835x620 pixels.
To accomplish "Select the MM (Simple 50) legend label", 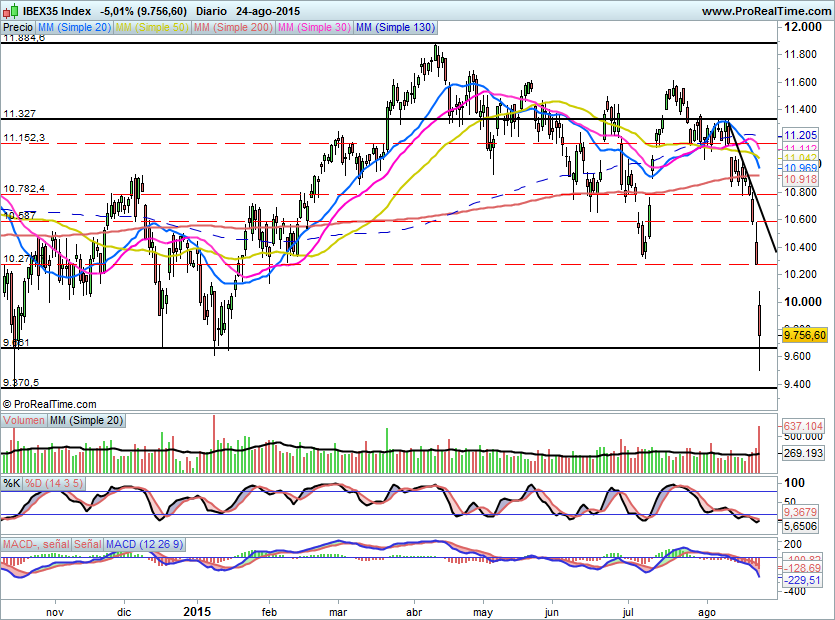I will [152, 27].
